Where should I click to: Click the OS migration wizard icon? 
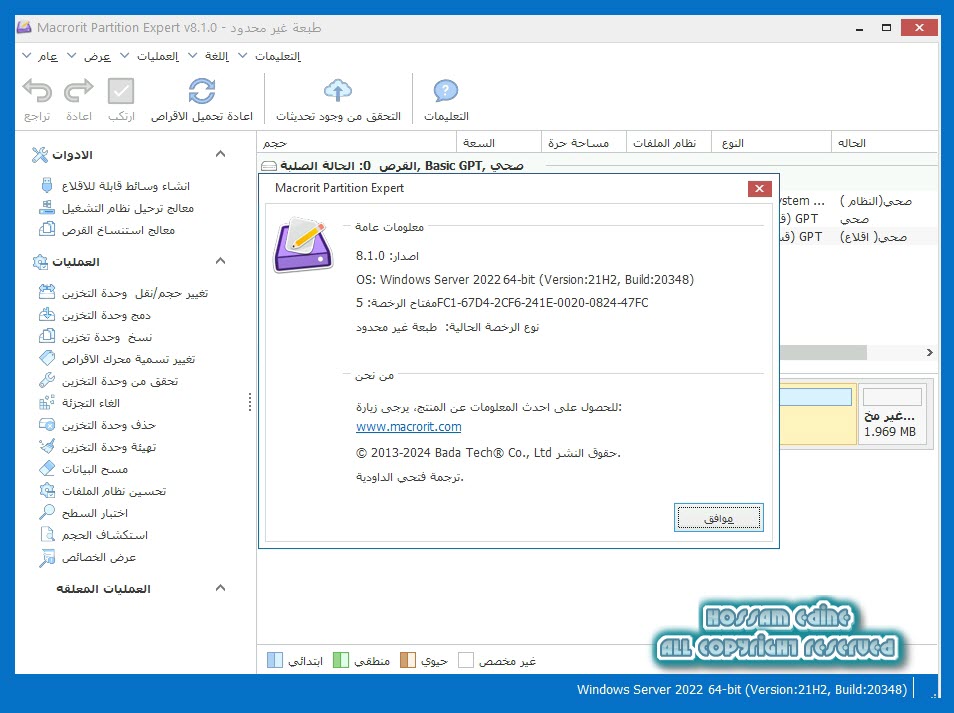47,207
